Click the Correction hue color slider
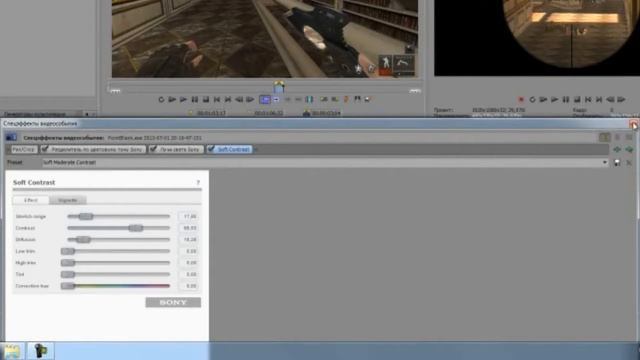This screenshot has height=360, width=640. pos(116,286)
